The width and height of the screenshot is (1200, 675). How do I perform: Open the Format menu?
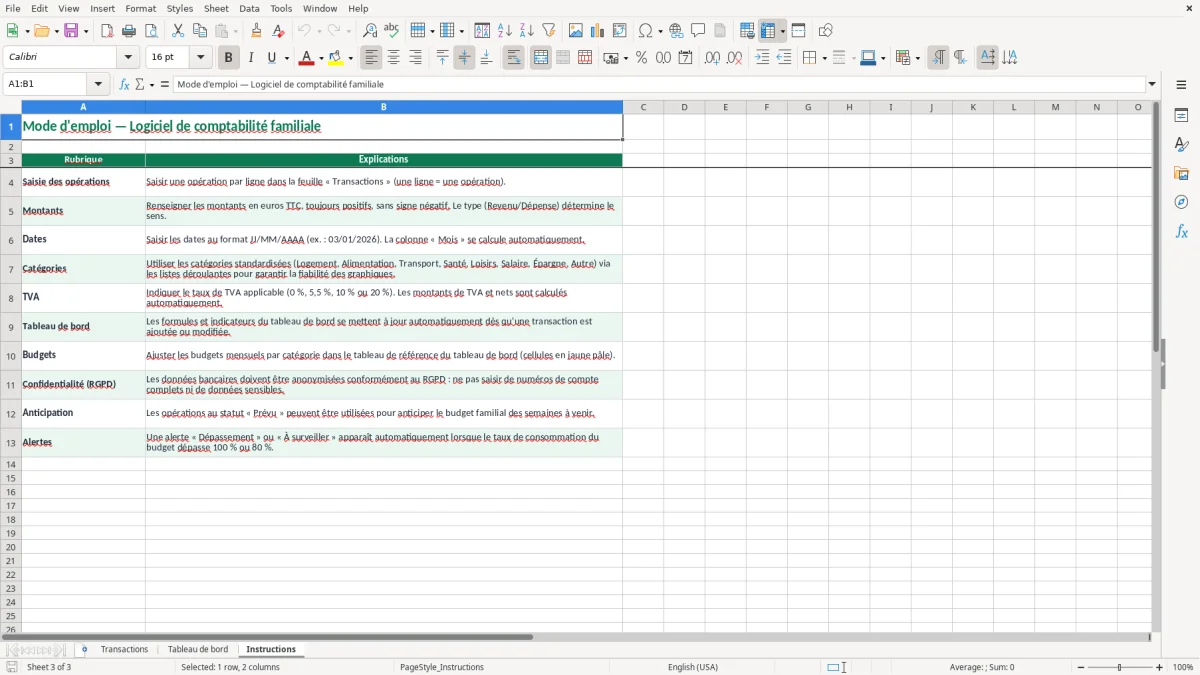coord(141,8)
